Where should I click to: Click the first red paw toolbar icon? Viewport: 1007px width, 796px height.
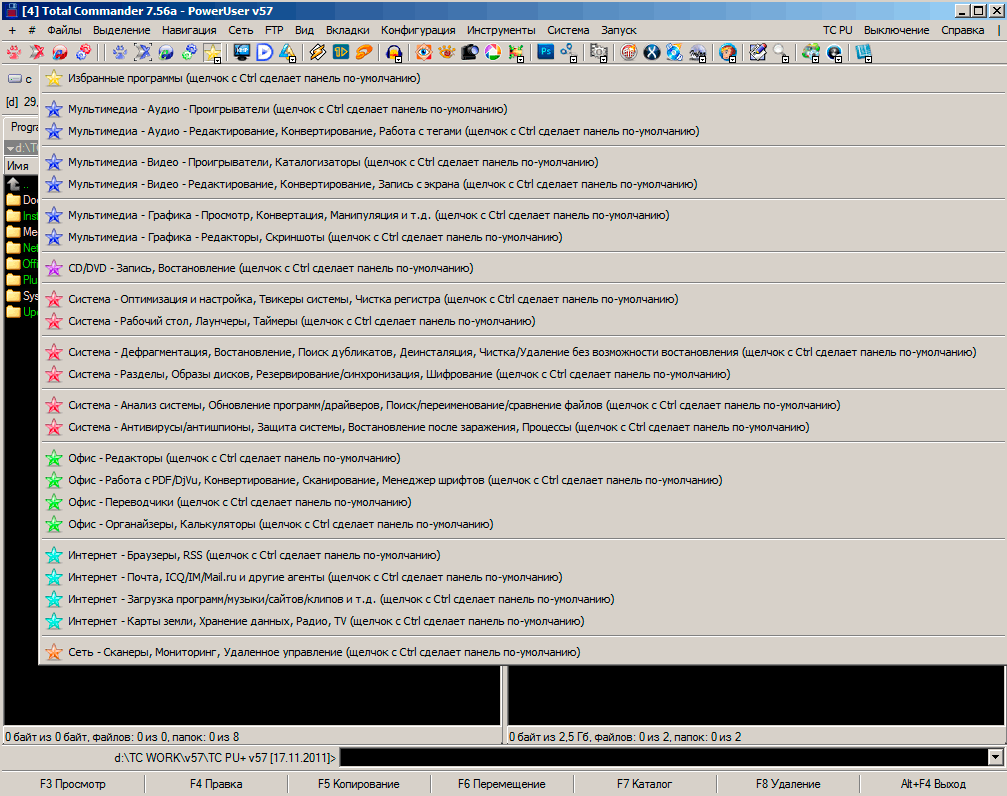point(14,52)
